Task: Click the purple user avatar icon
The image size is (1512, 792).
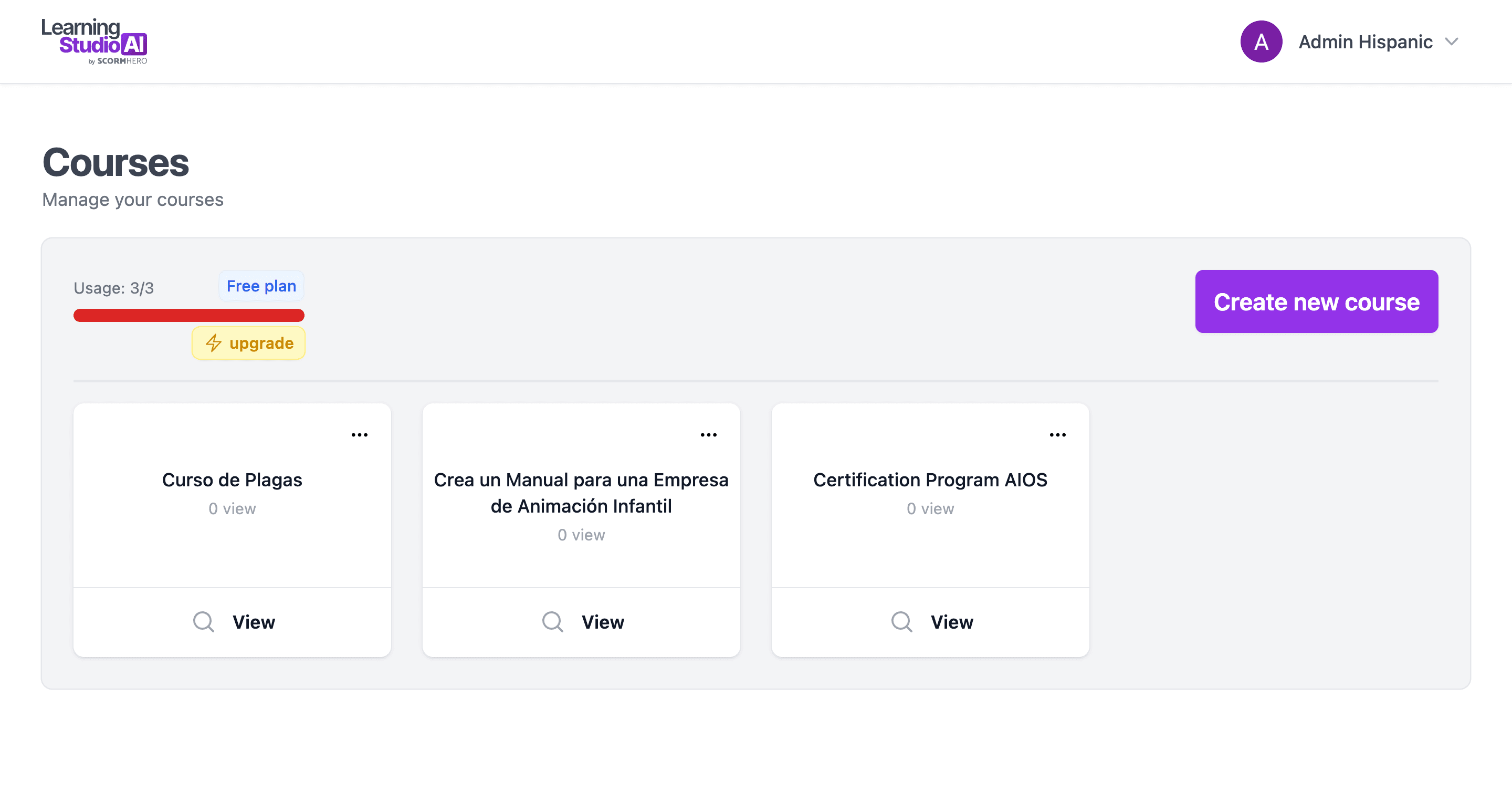Action: 1261,41
